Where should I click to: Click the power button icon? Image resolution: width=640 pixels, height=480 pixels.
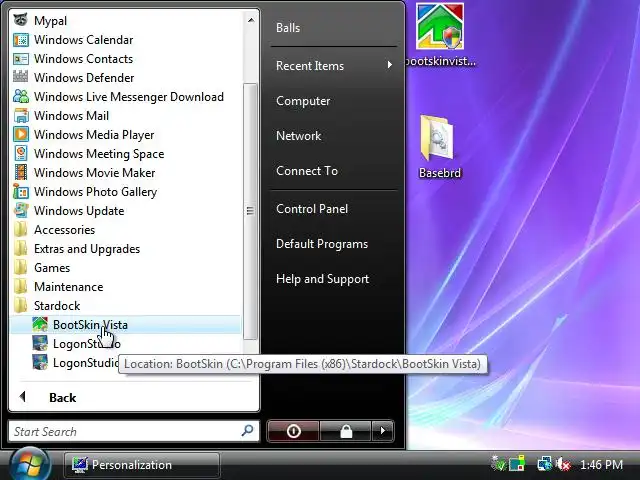click(x=293, y=431)
